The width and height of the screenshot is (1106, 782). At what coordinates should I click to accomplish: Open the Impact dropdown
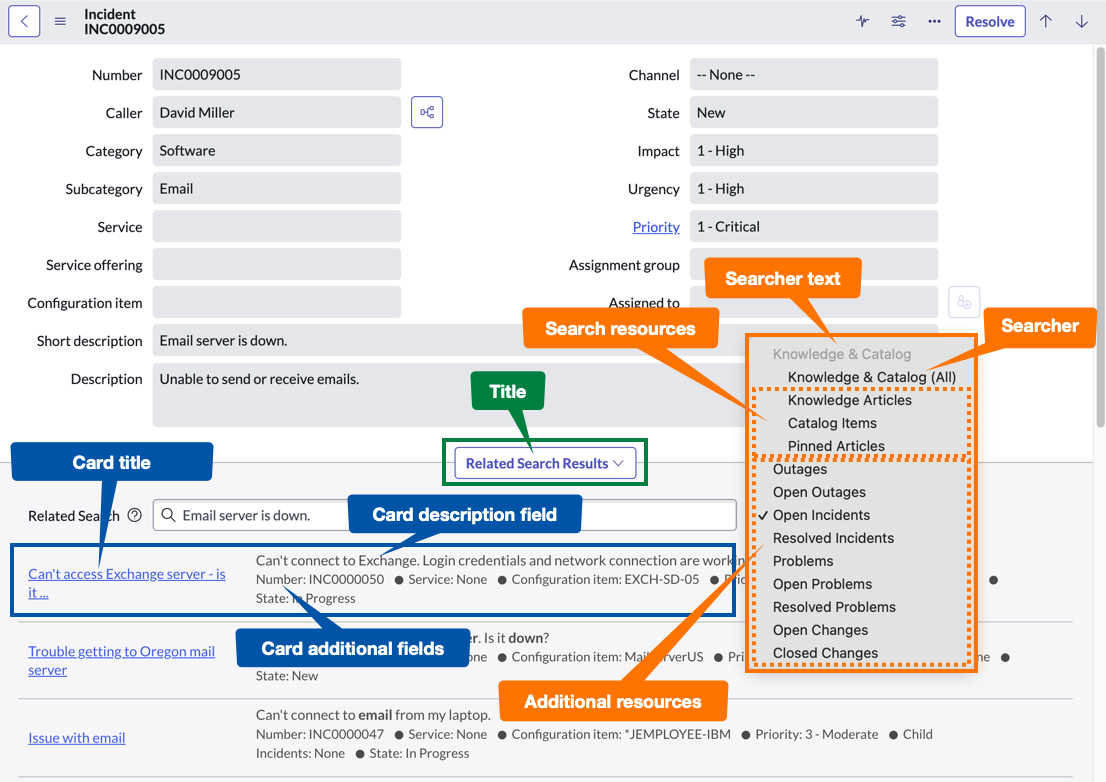point(813,151)
